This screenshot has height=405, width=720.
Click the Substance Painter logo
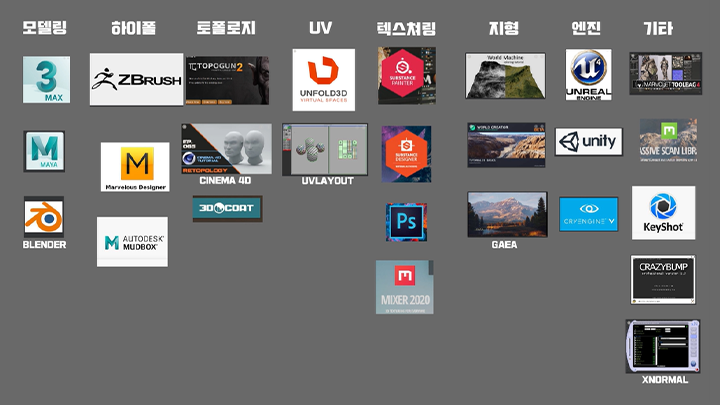pyautogui.click(x=407, y=75)
